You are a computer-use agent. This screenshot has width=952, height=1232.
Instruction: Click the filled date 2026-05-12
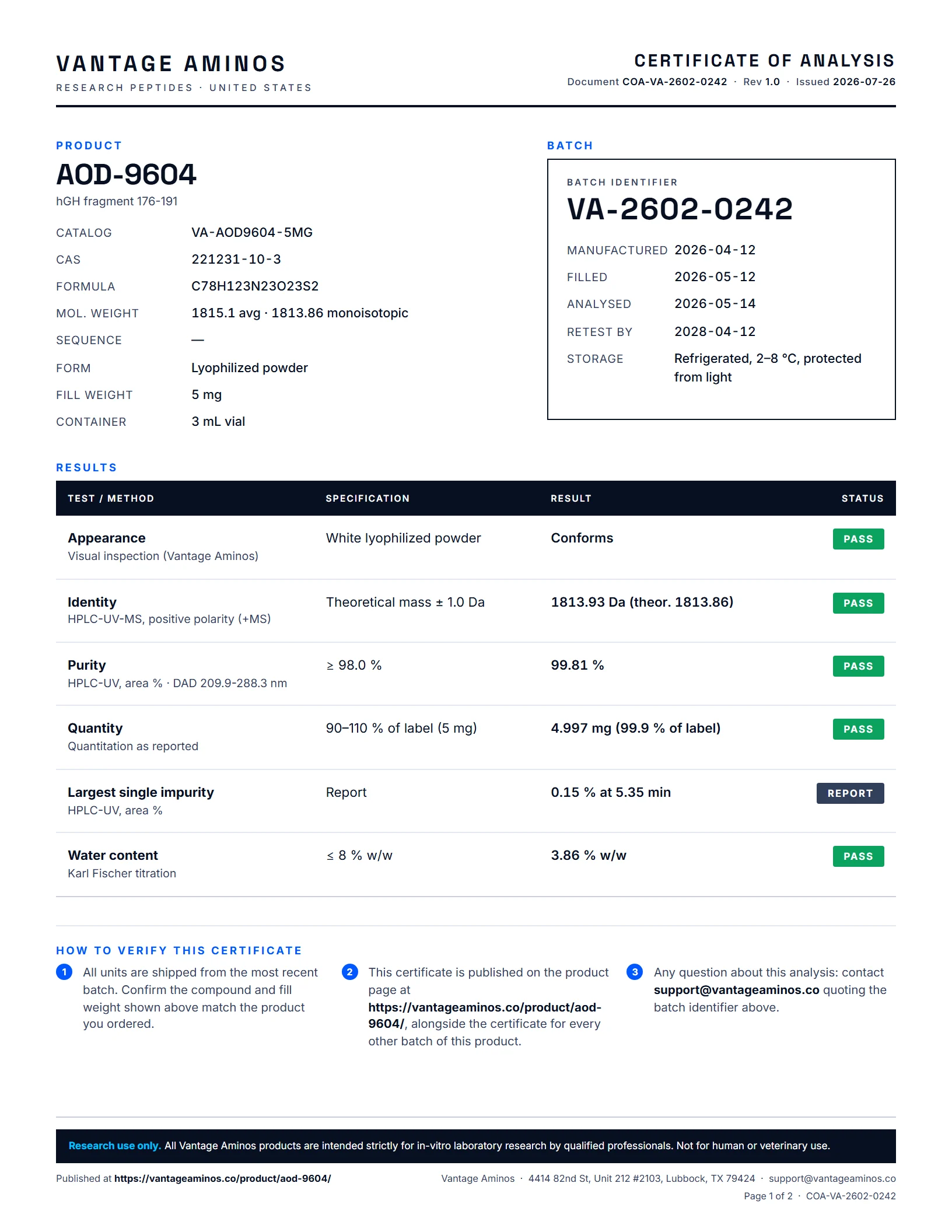pyautogui.click(x=715, y=276)
